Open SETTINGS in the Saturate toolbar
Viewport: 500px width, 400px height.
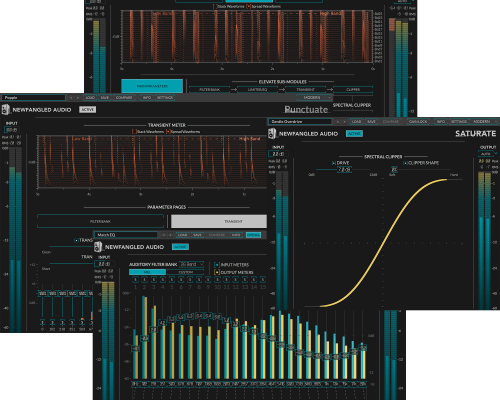tap(459, 122)
